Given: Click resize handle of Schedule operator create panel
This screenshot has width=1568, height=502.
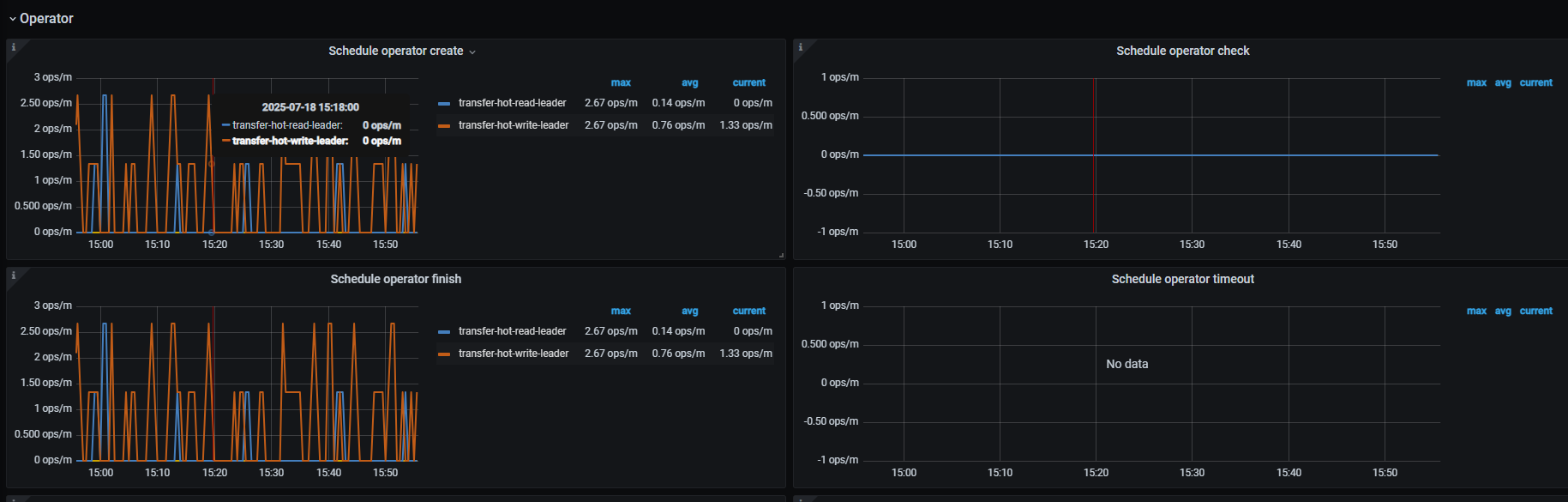Looking at the screenshot, I should coord(781,255).
